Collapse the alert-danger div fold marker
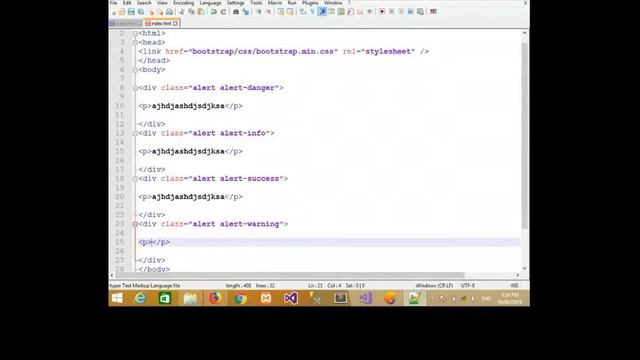Image resolution: width=640 pixels, height=360 pixels. click(135, 88)
